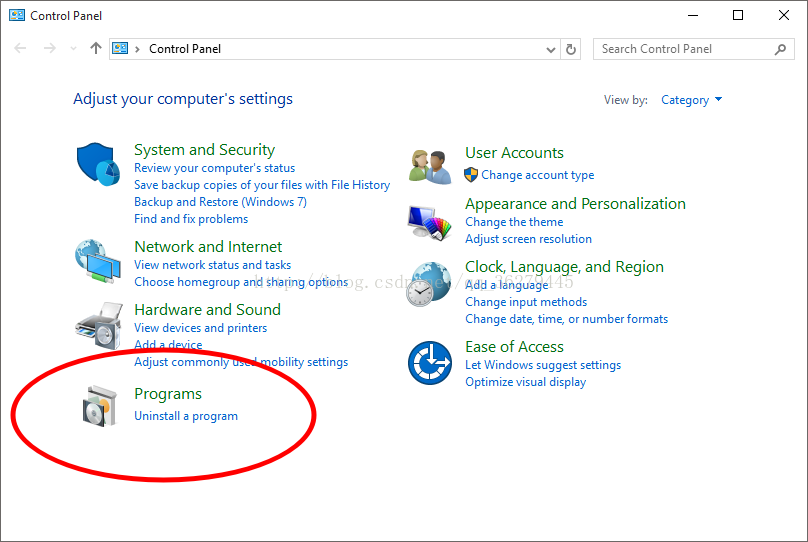808x542 pixels.
Task: Open Clock, Language, and Region globe-clock icon
Action: [x=429, y=284]
